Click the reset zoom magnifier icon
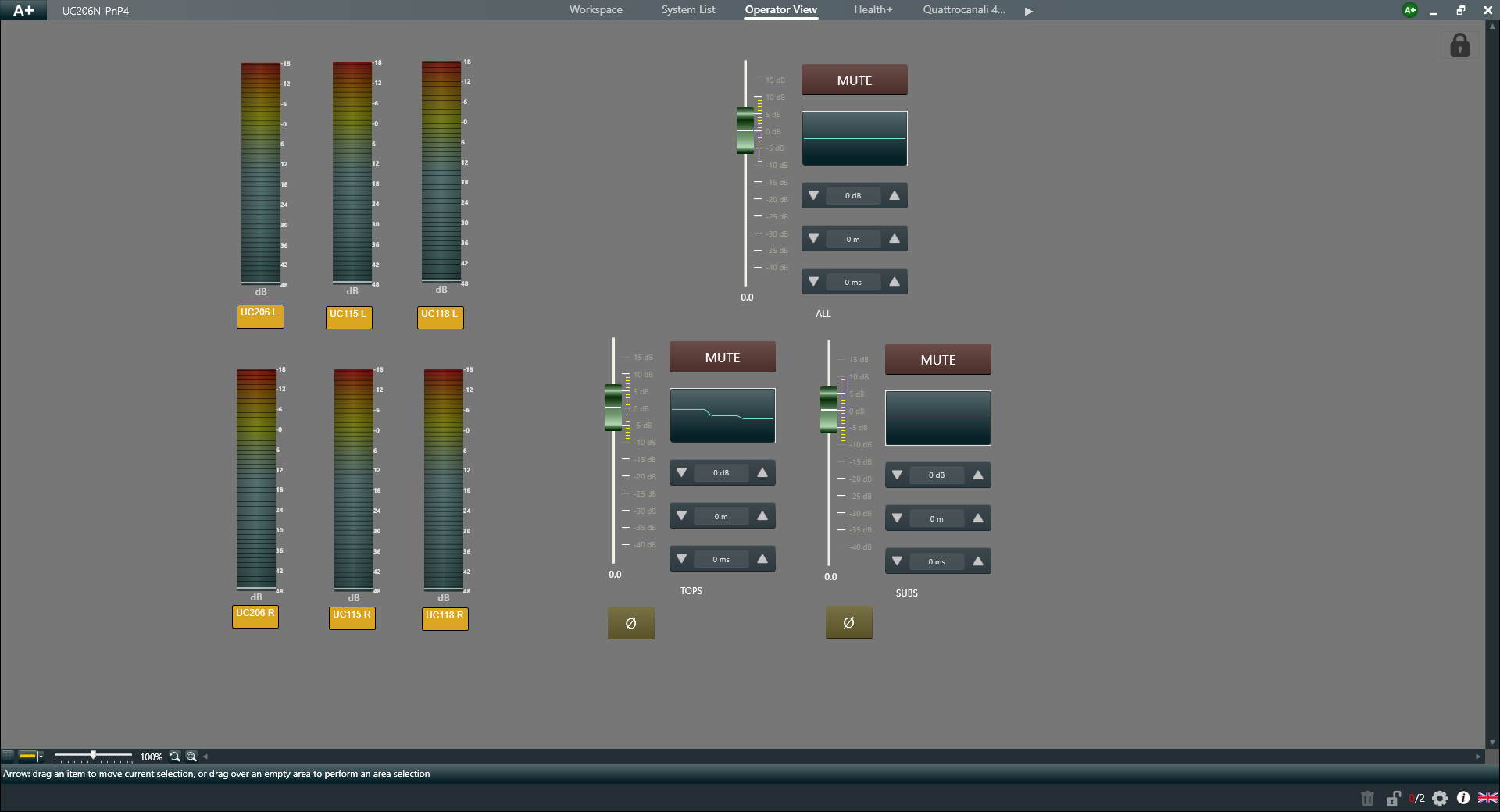 point(175,757)
